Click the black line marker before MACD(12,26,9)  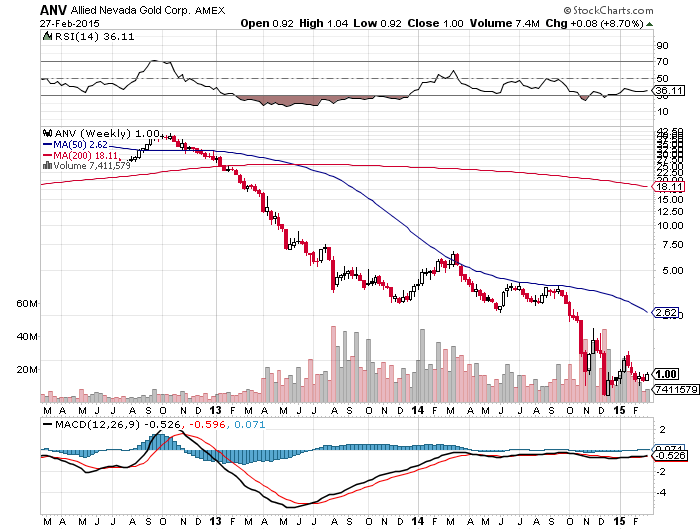47,424
